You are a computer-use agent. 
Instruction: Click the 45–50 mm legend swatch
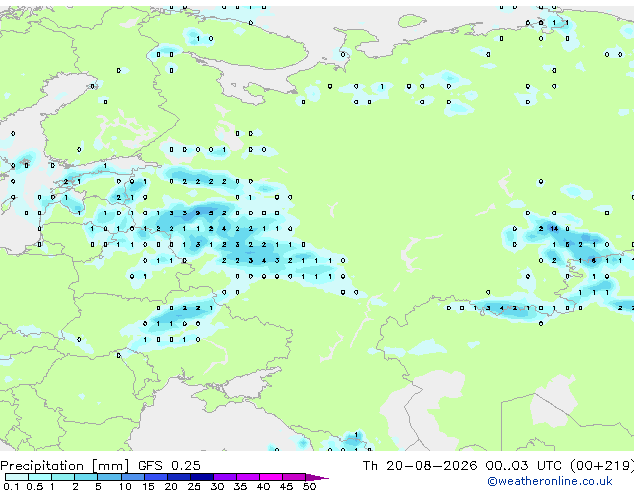coord(294,477)
